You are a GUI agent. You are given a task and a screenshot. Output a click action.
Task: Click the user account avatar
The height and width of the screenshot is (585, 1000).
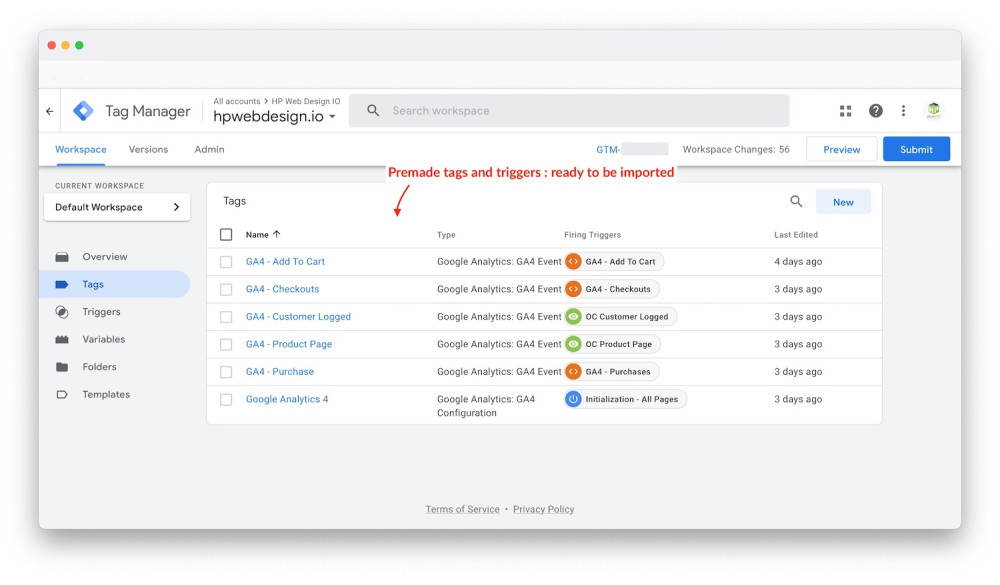point(933,111)
